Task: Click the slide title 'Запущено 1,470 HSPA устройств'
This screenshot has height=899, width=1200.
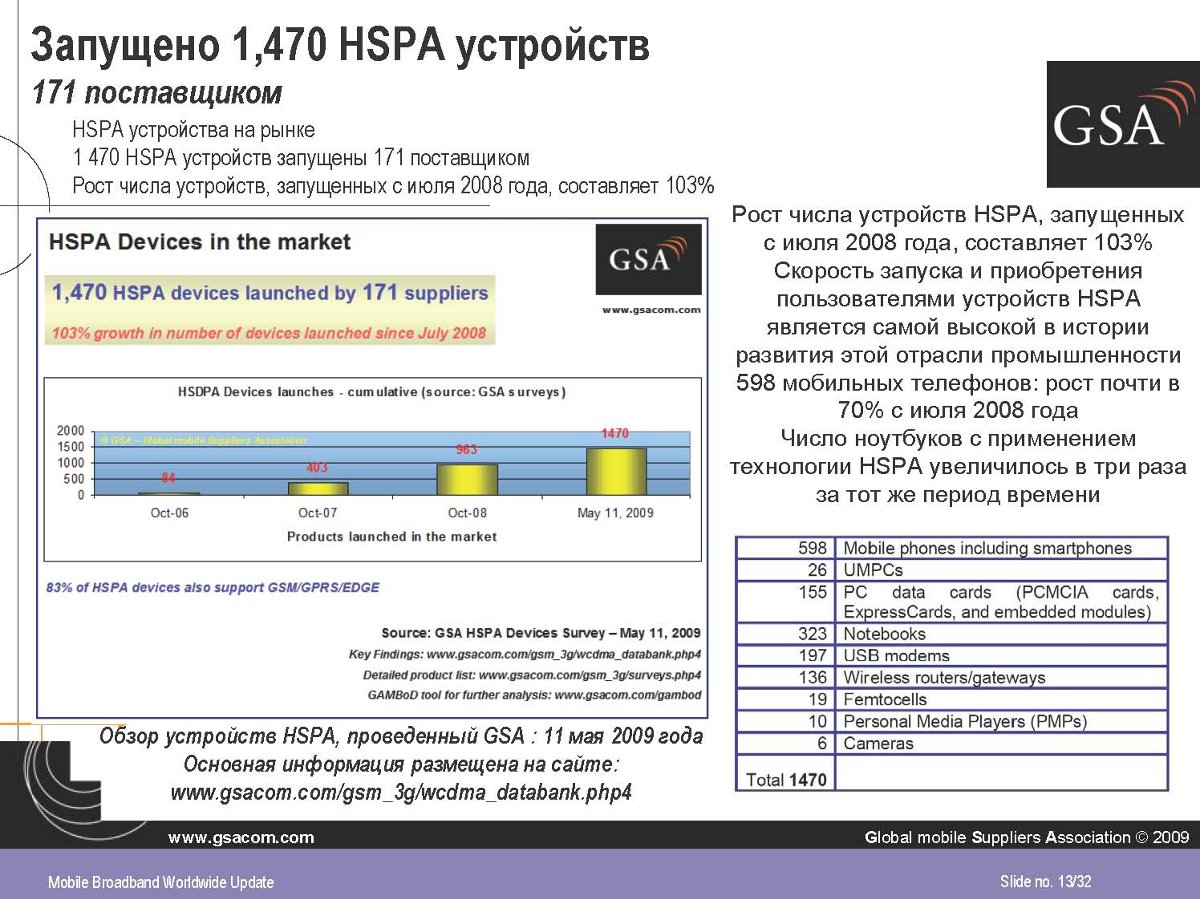Action: click(x=341, y=46)
